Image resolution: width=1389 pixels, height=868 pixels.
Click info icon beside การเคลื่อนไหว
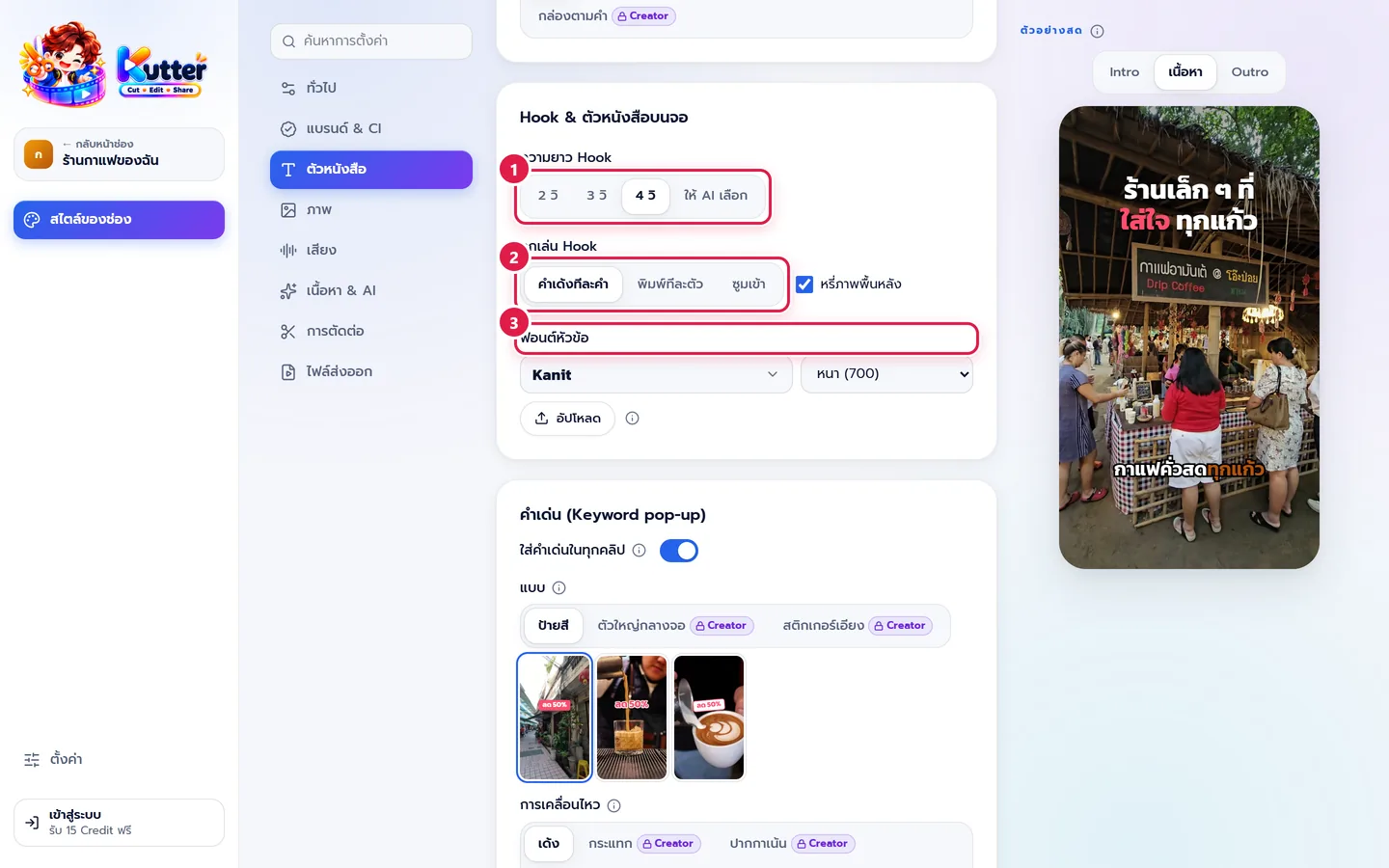pos(613,805)
